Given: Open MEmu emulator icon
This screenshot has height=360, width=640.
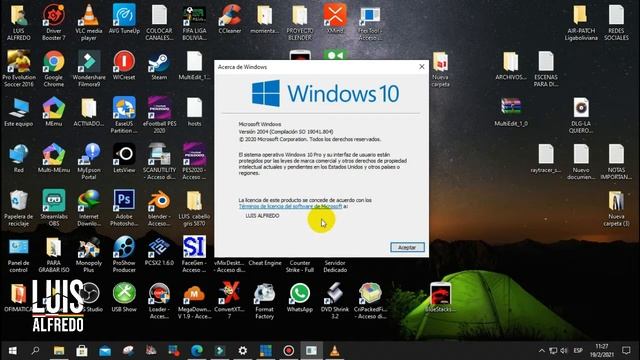Looking at the screenshot, I should pyautogui.click(x=53, y=112).
